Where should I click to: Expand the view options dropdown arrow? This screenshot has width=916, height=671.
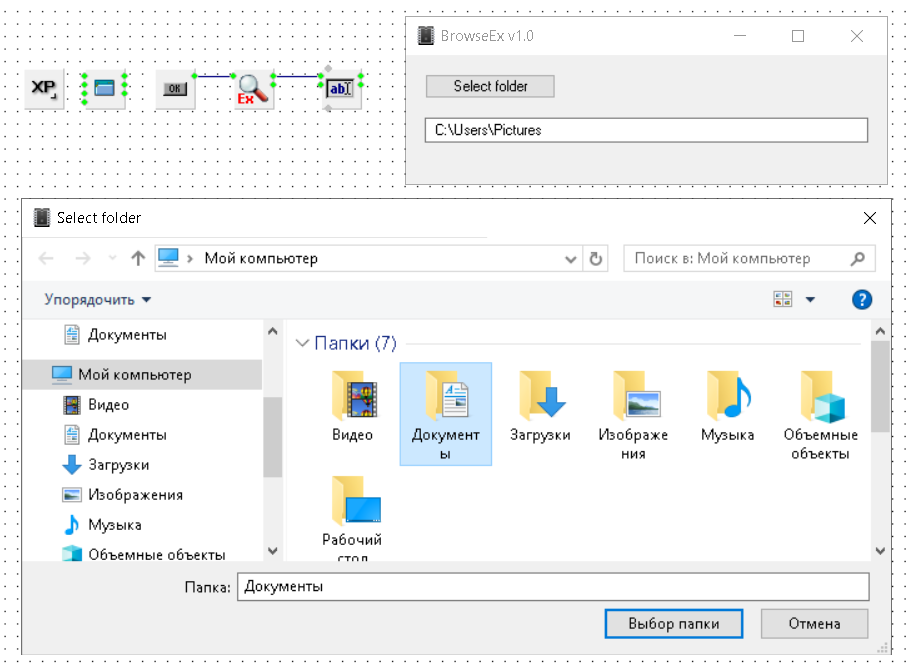810,300
